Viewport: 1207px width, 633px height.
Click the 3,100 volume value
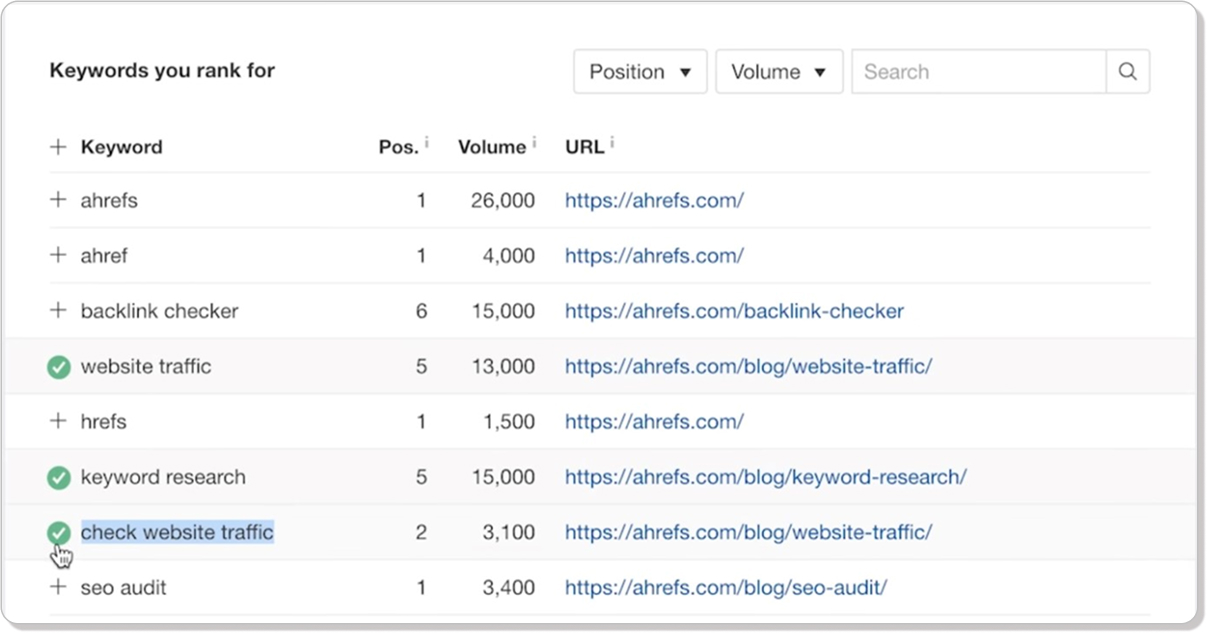pyautogui.click(x=509, y=532)
